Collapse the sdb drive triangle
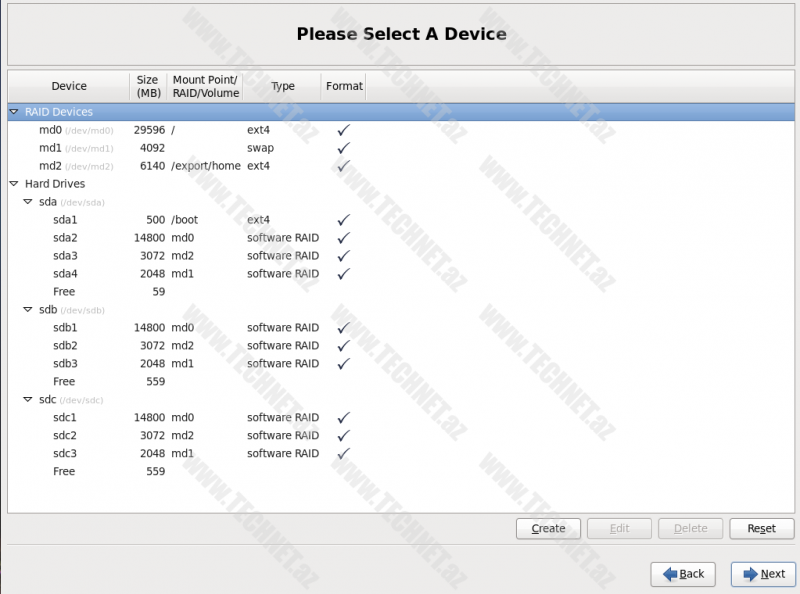 tap(28, 310)
